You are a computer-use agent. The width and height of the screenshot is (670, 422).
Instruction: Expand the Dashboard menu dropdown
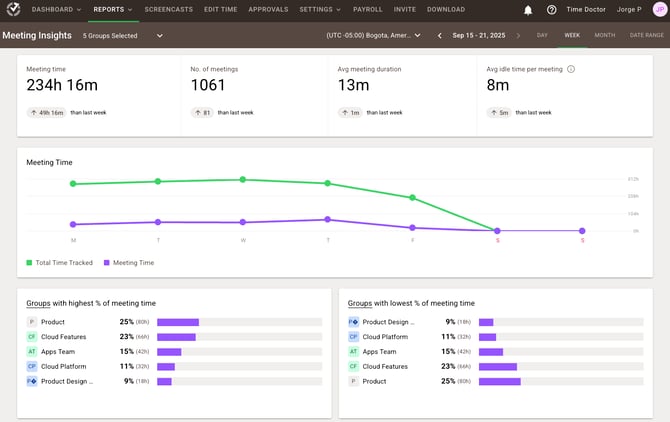tap(56, 9)
